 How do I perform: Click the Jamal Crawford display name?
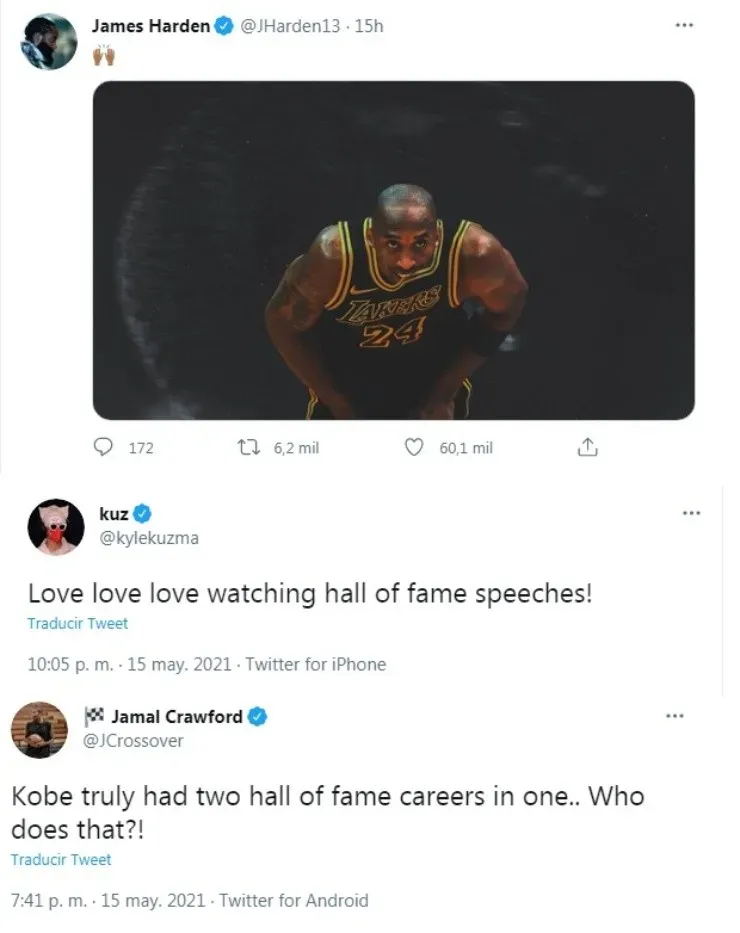click(175, 716)
